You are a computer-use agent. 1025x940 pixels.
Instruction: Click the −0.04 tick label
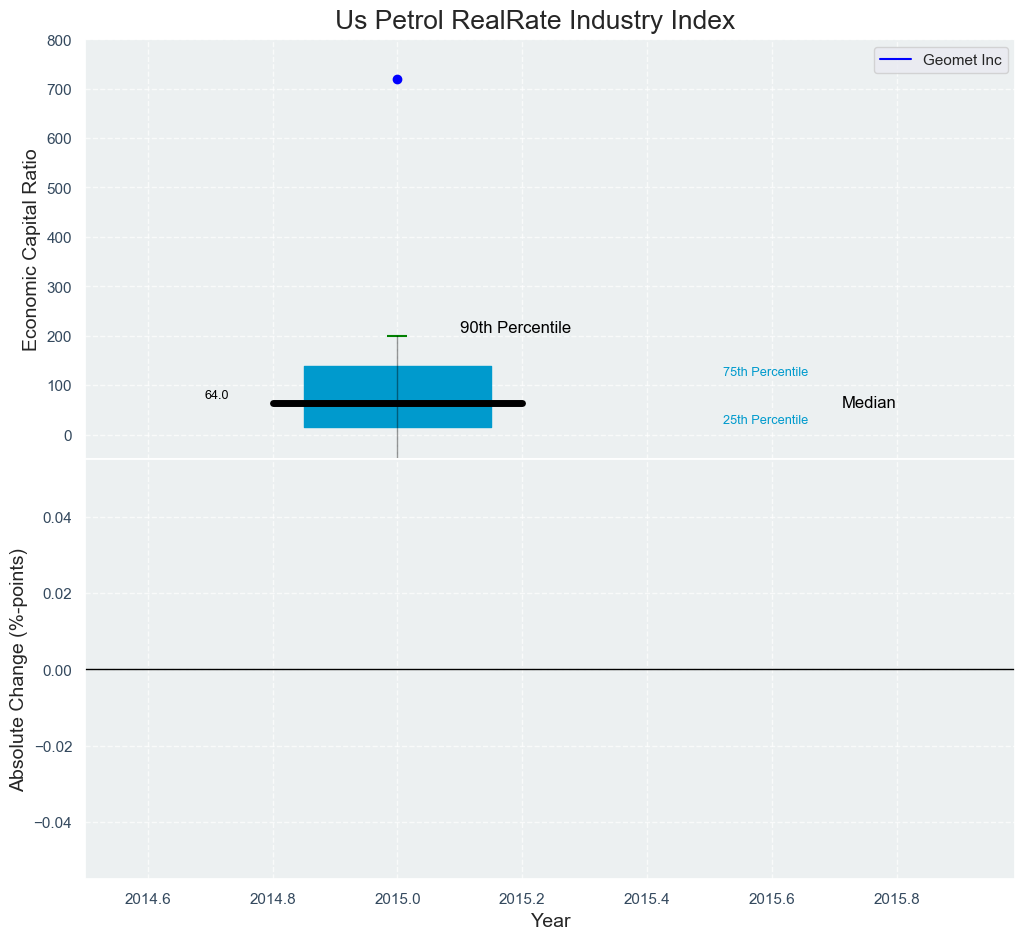(52, 823)
